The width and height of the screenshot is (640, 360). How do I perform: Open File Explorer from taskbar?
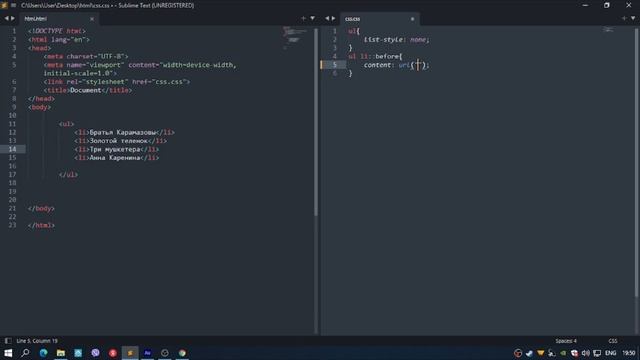pos(61,353)
